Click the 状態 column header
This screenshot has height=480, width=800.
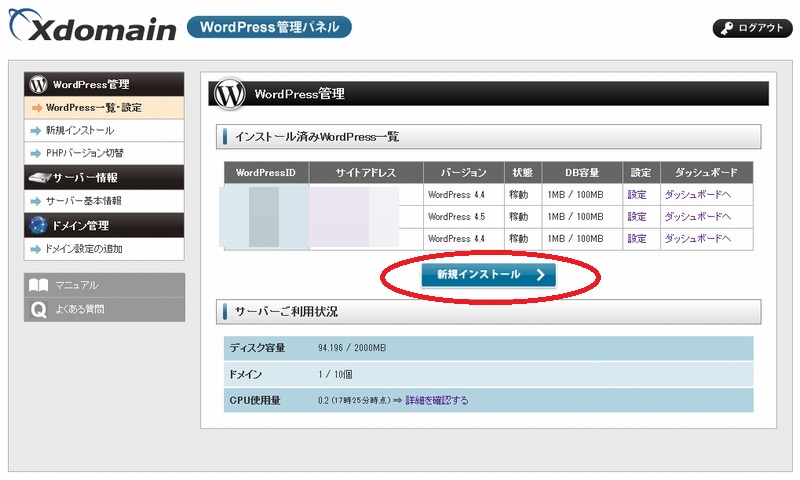[x=523, y=173]
